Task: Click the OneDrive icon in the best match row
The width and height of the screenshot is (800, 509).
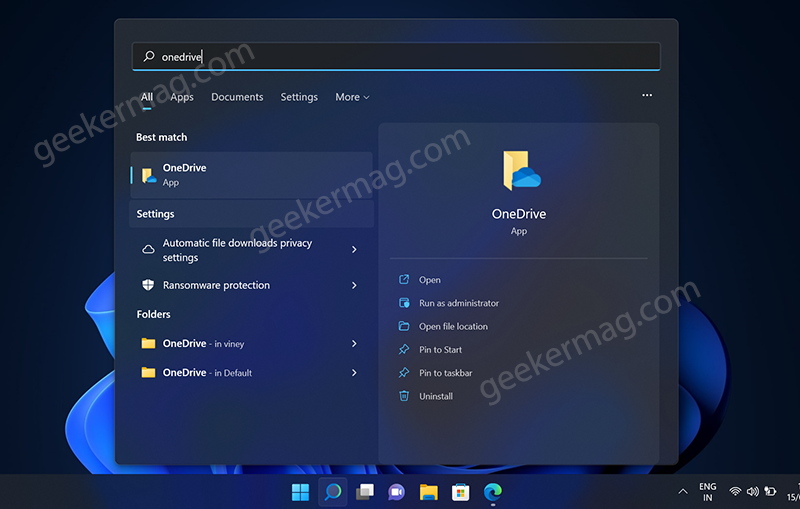Action: (x=148, y=175)
